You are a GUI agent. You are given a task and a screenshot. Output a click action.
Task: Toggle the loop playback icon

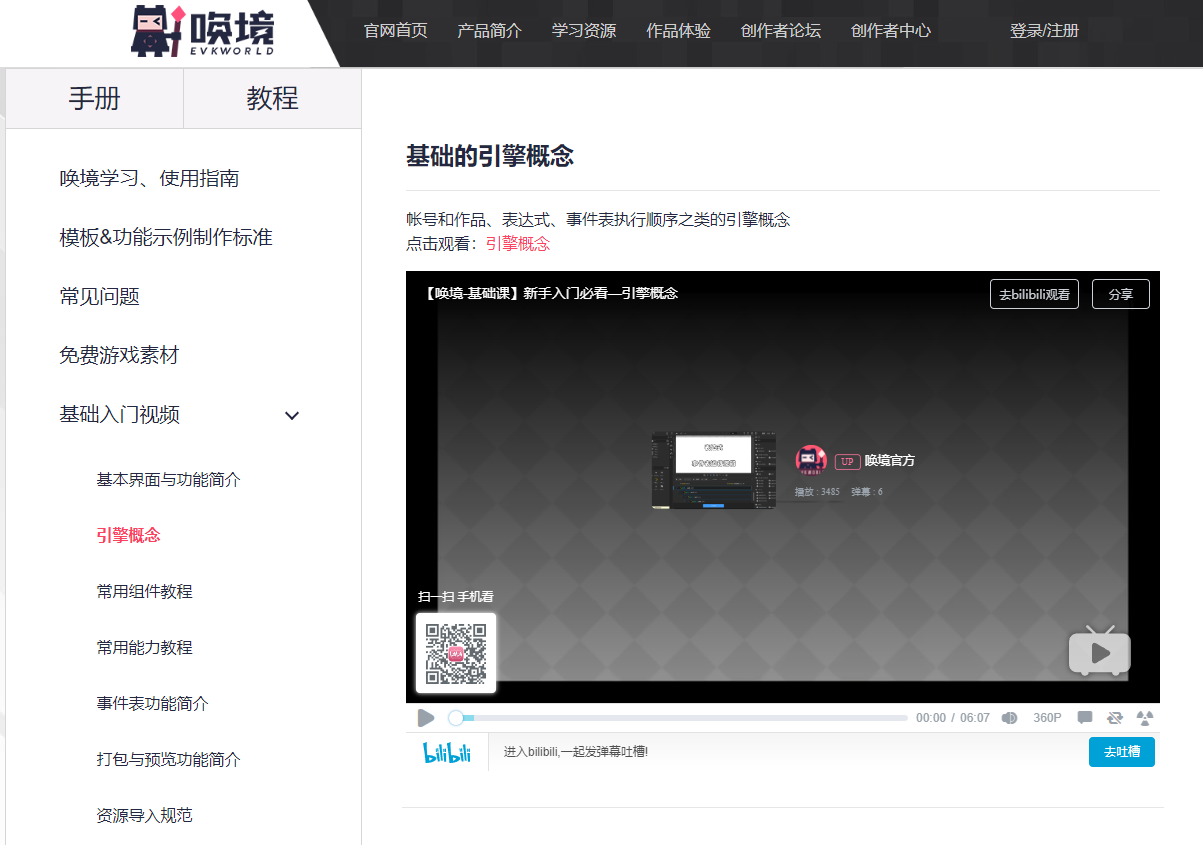coord(1115,718)
